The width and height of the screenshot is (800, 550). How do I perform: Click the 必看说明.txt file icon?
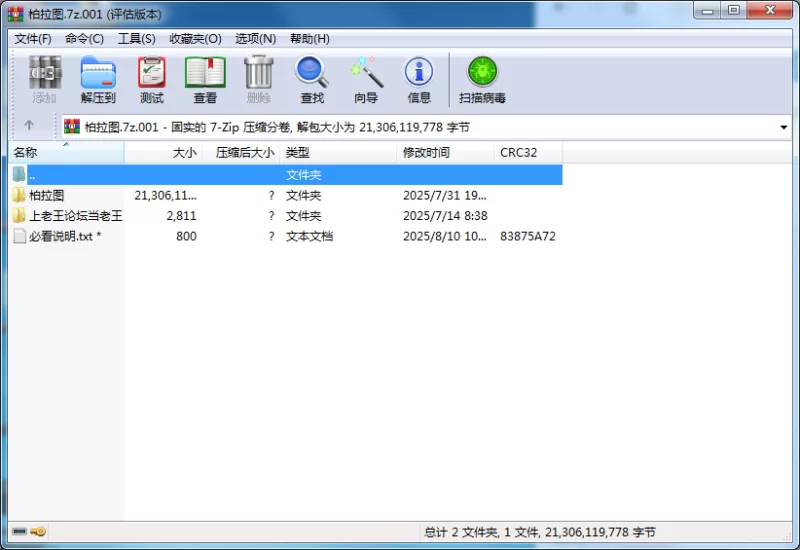(x=19, y=236)
